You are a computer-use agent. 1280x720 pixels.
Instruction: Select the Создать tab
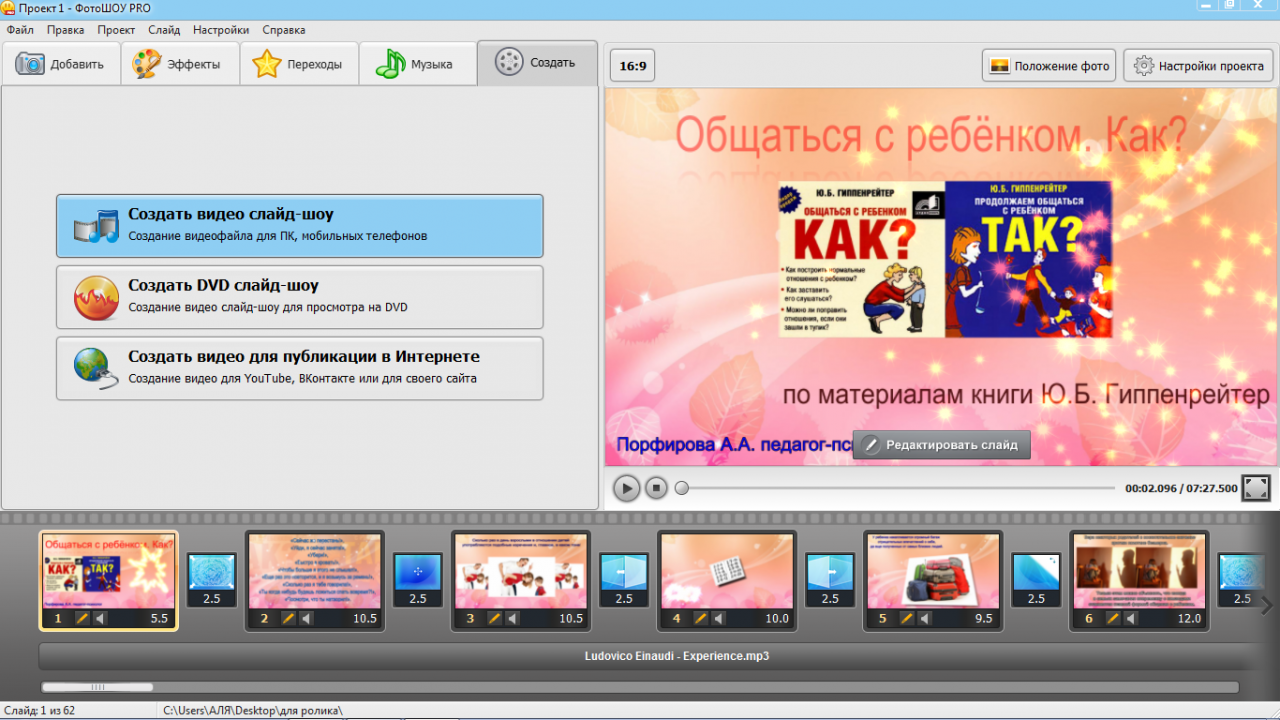tap(537, 63)
